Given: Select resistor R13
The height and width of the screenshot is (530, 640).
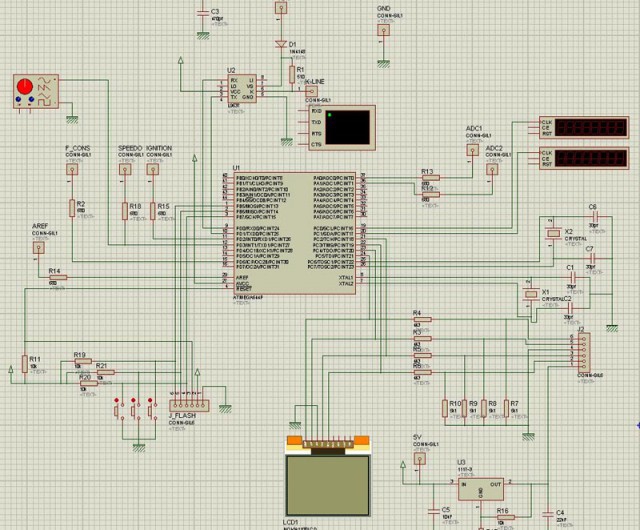Looking at the screenshot, I should pos(431,178).
